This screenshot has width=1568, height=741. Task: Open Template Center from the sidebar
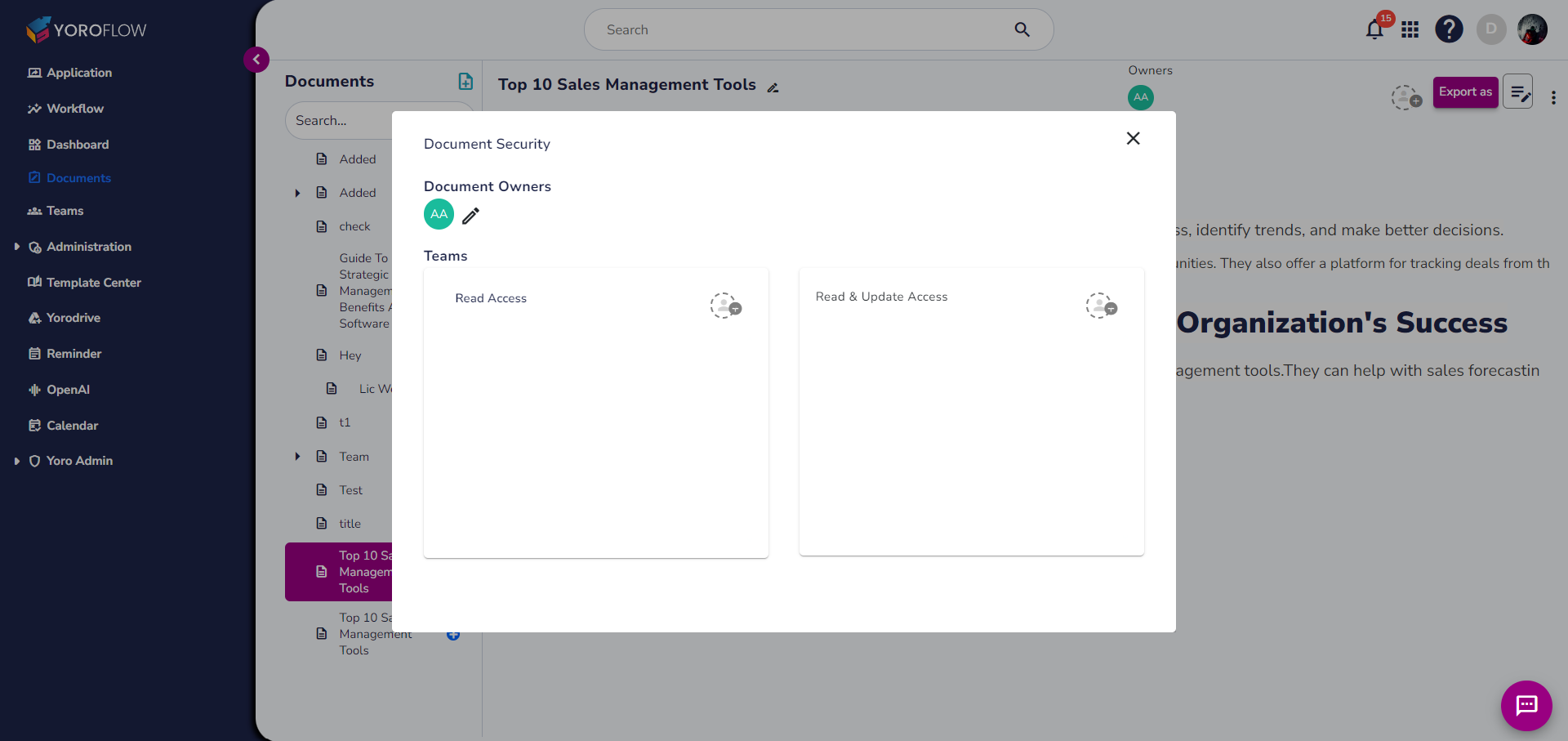[93, 283]
